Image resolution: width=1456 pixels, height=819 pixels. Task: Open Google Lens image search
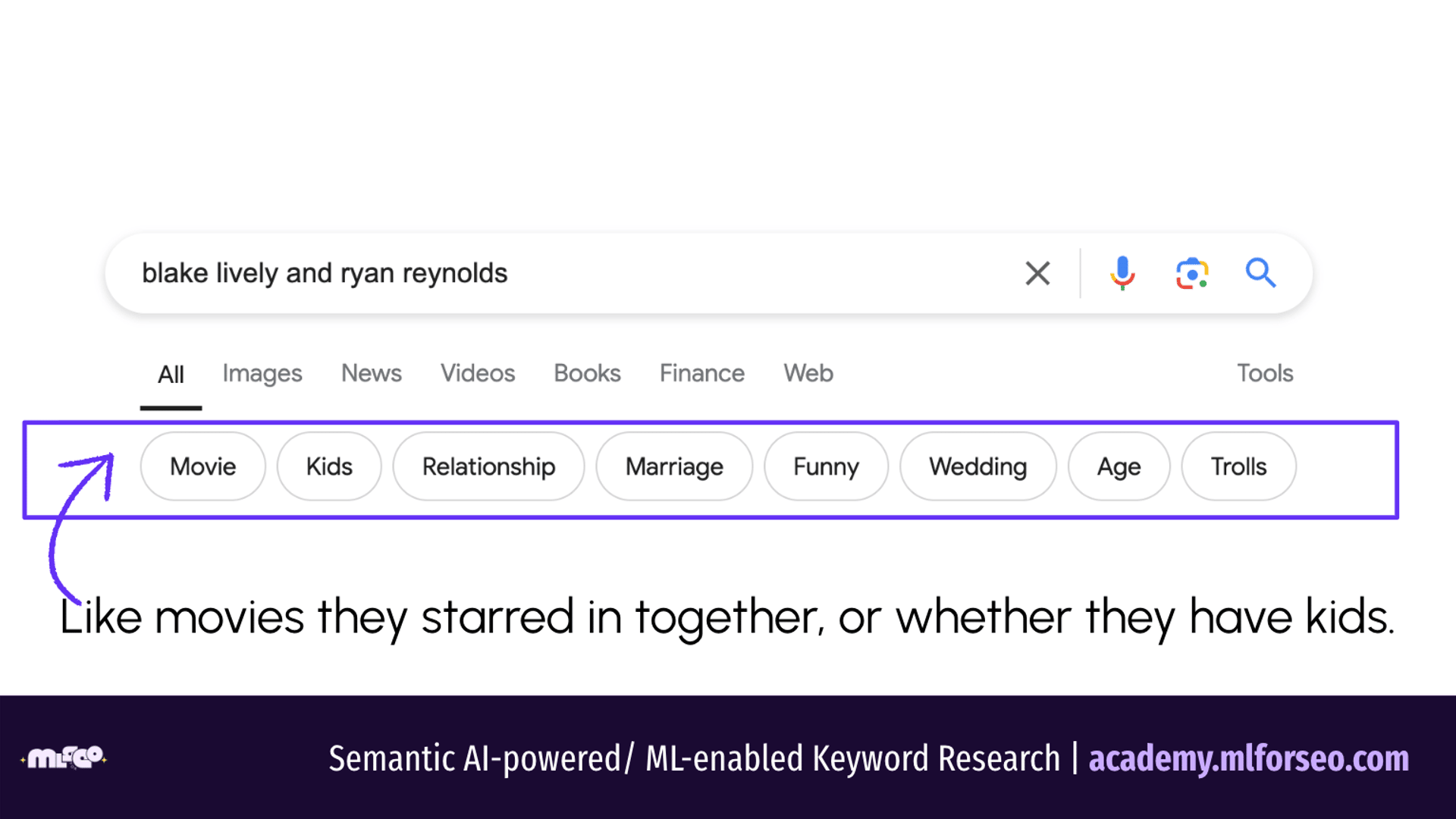coord(1191,273)
